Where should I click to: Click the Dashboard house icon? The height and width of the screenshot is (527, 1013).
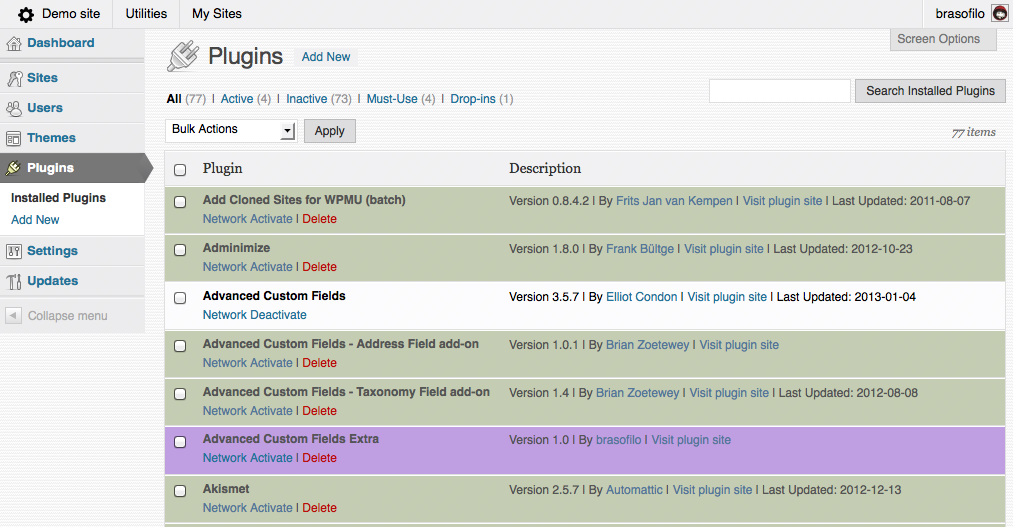(14, 43)
